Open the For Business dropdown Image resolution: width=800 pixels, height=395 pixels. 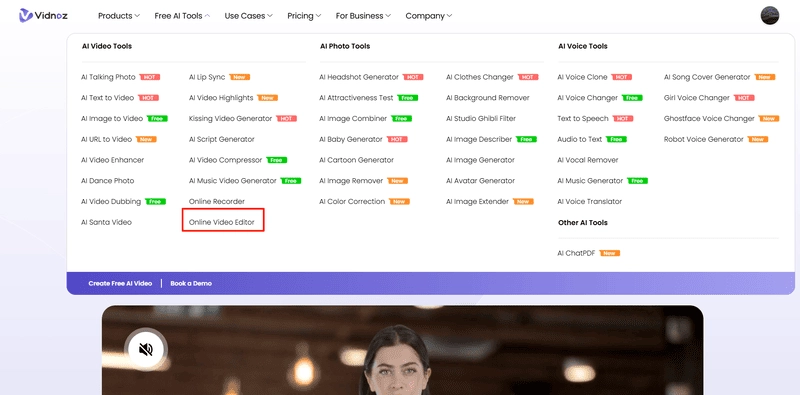point(363,16)
